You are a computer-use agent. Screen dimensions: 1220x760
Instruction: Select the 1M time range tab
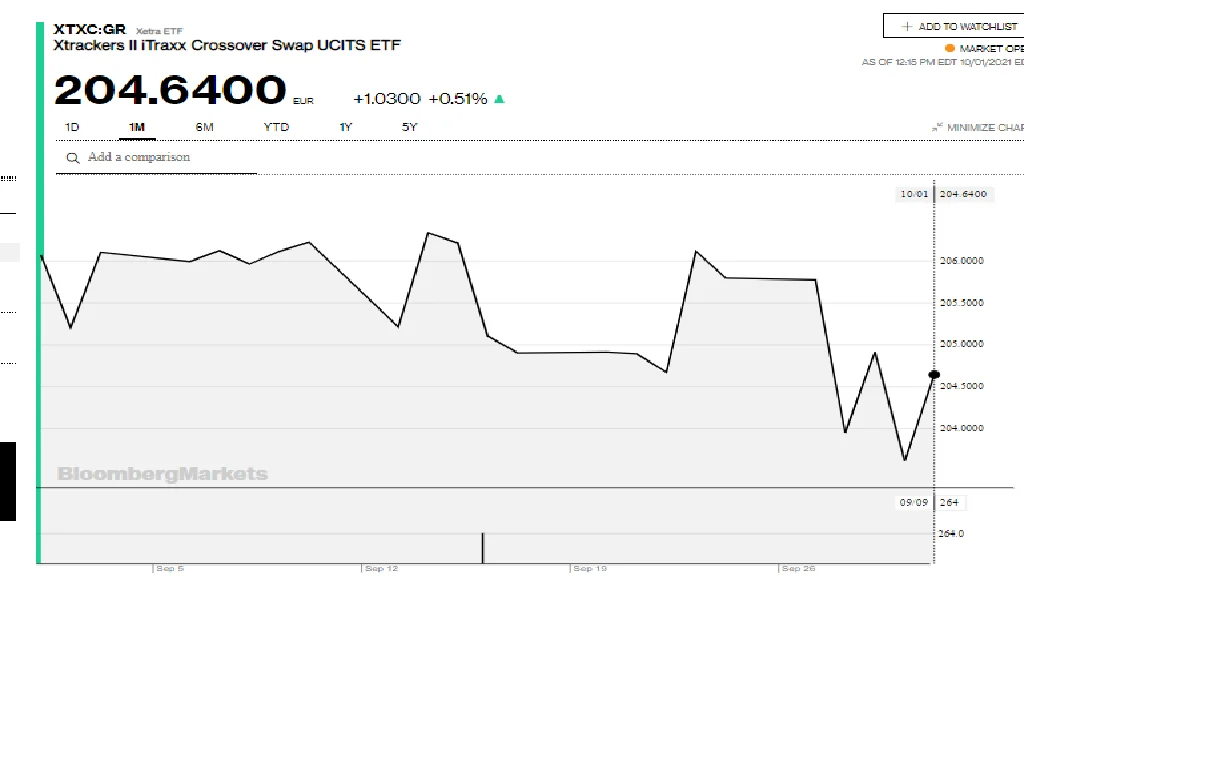point(137,127)
